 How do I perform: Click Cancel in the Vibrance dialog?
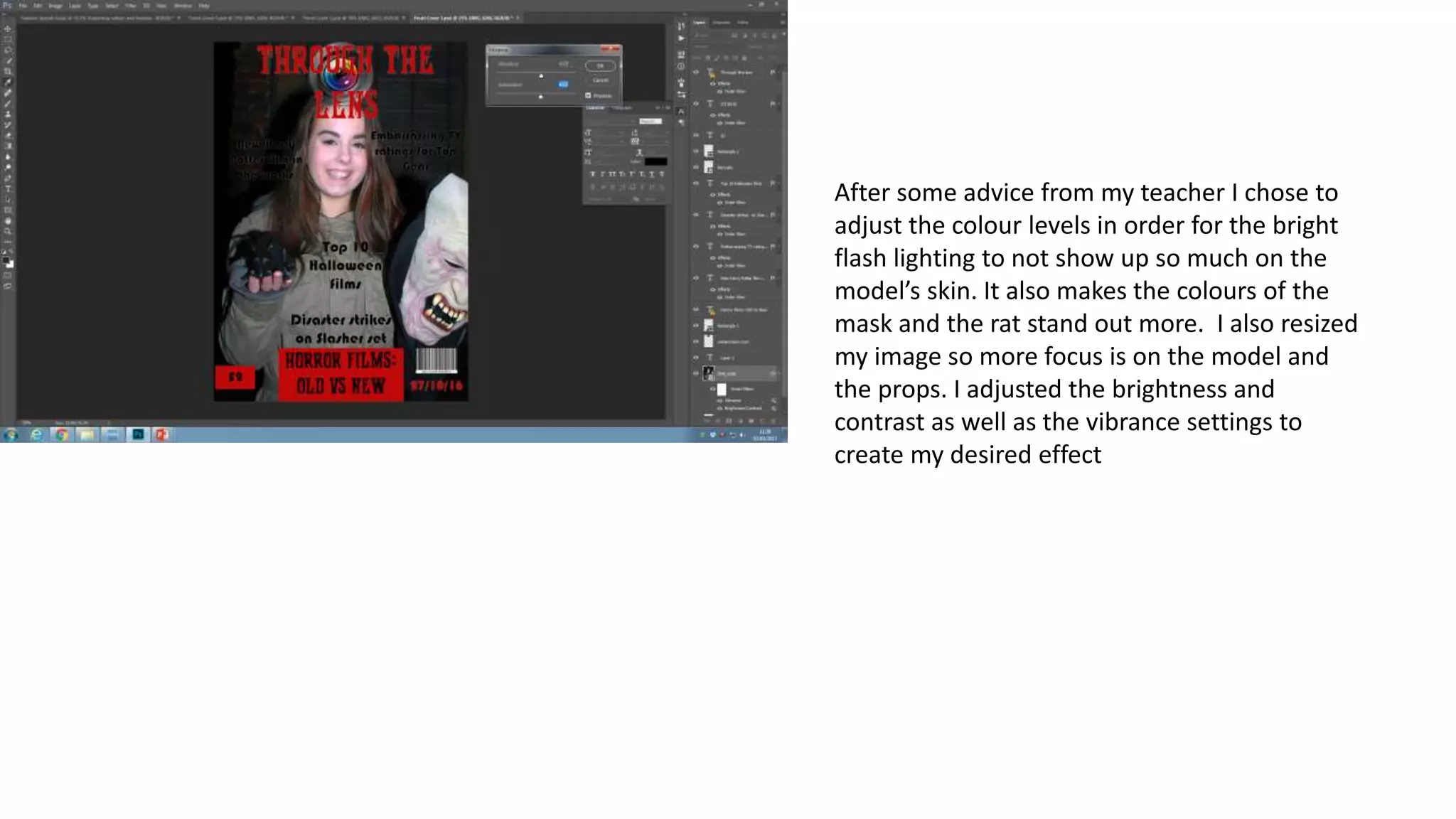pyautogui.click(x=600, y=80)
